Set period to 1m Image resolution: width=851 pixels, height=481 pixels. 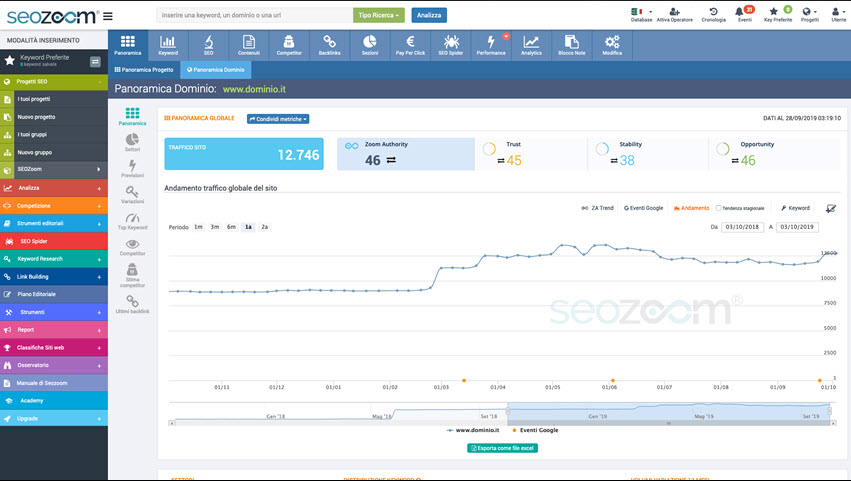[x=199, y=227]
